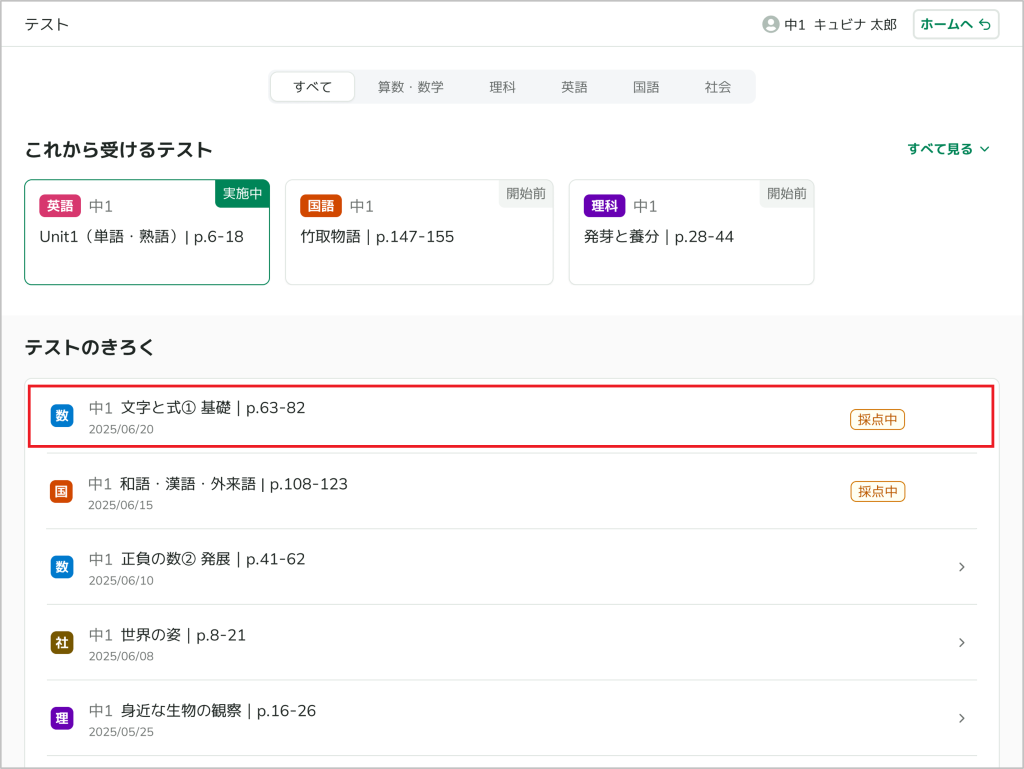Screen dimensions: 1024x769
Task: Click the date 2025/06/08
Action: pos(121,657)
